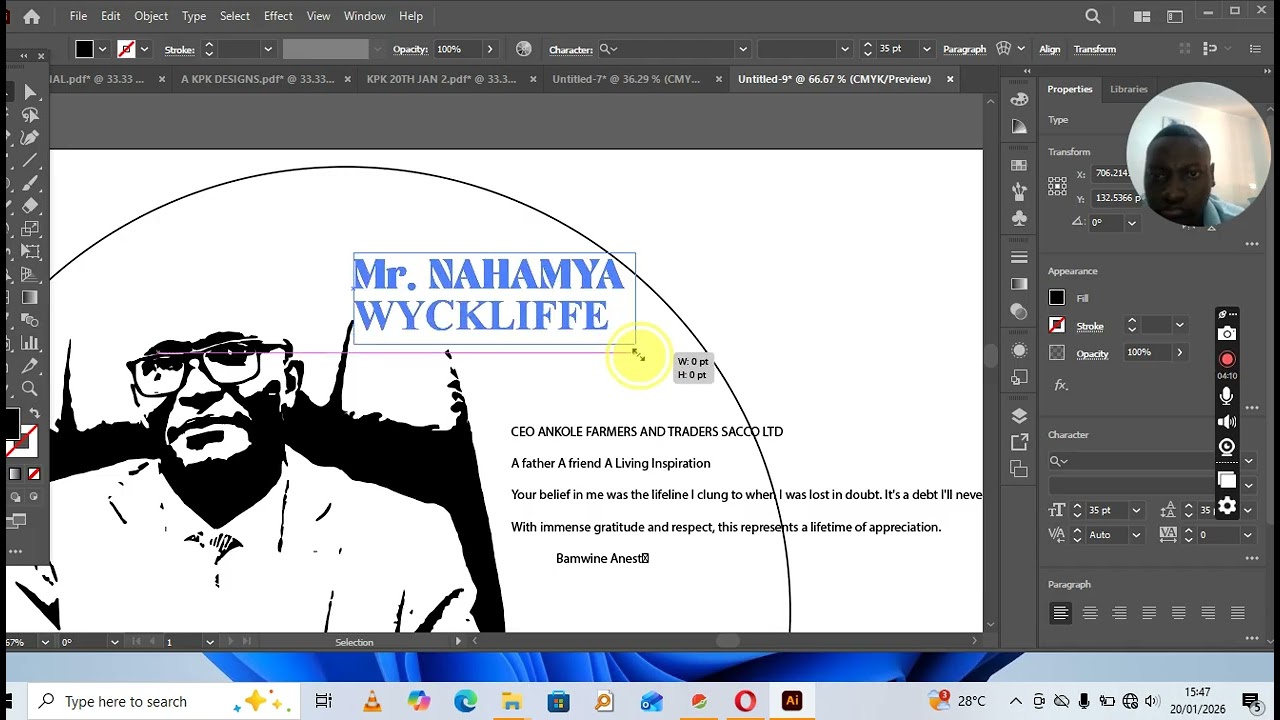Open the leading Auto dropdown in Character panel
This screenshot has width=1280, height=720.
tap(1136, 535)
